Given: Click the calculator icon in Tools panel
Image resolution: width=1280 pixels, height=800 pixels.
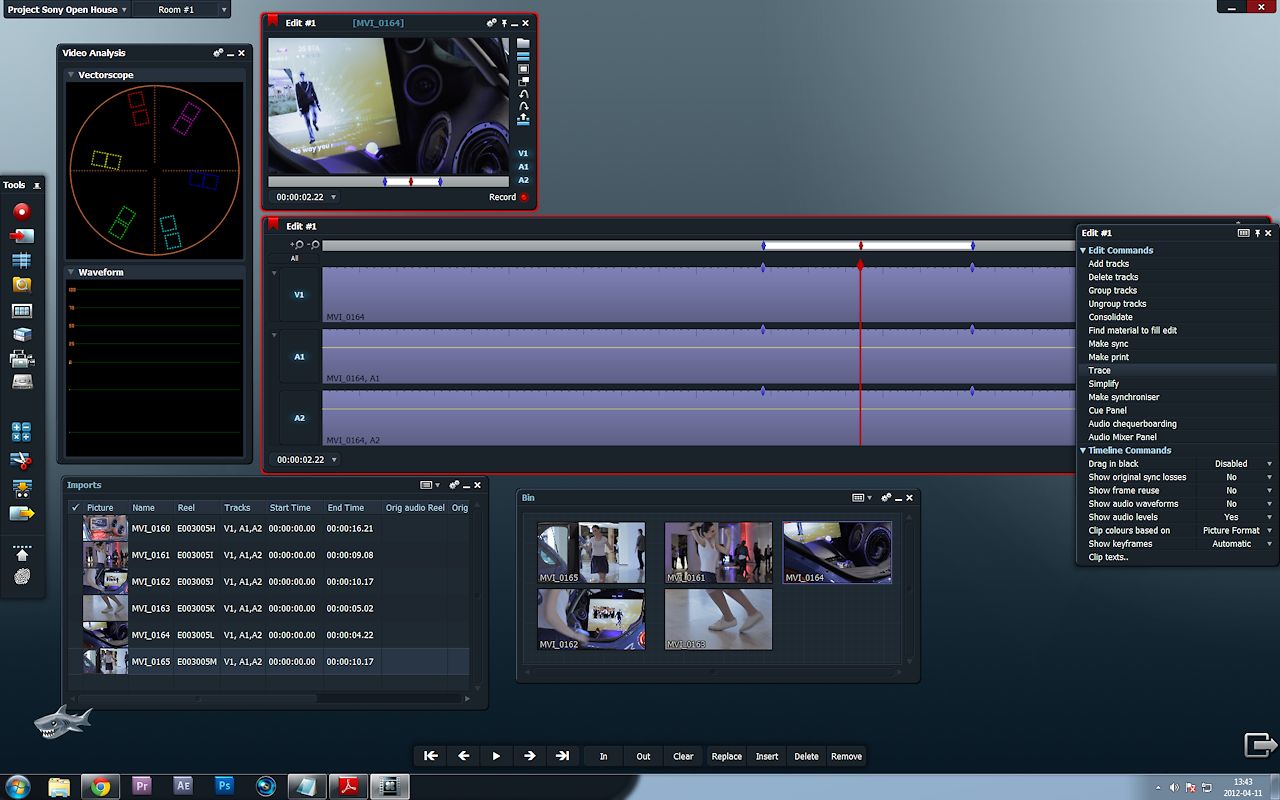Looking at the screenshot, I should (21, 432).
